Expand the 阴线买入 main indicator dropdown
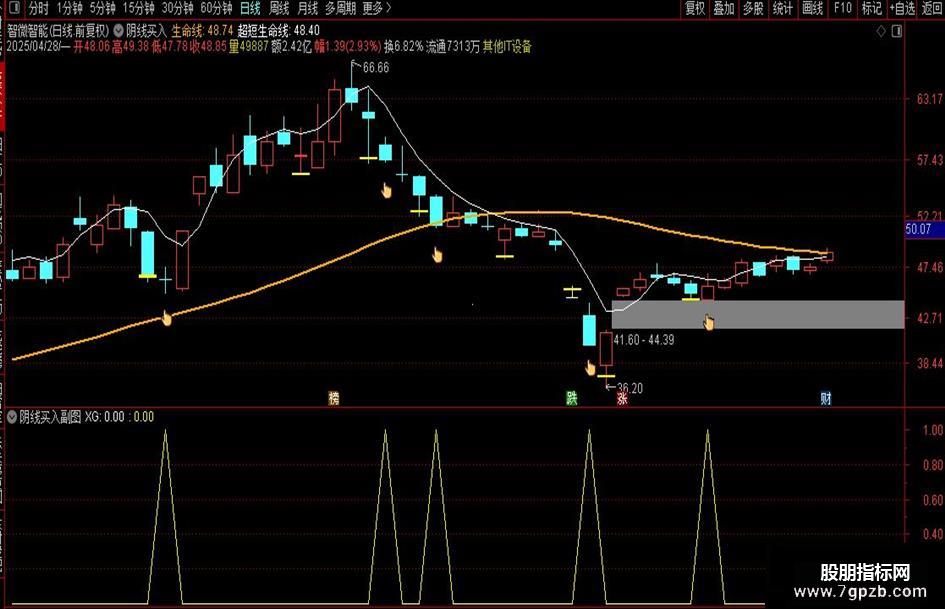This screenshot has height=609, width=945. pyautogui.click(x=119, y=31)
